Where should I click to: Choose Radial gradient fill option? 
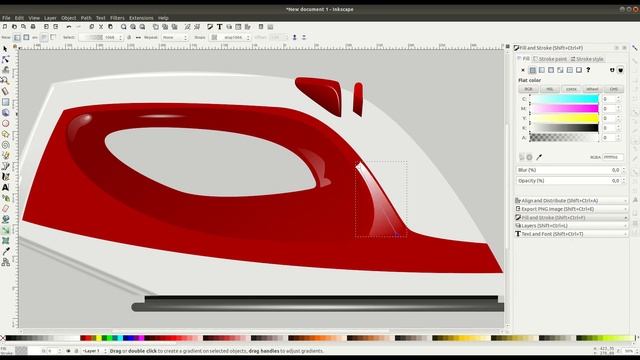click(x=551, y=70)
